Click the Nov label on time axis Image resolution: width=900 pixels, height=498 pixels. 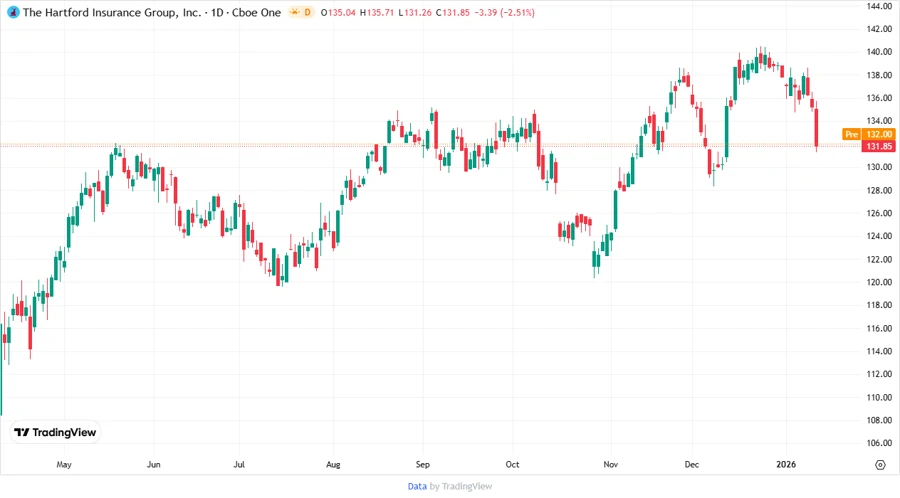coord(611,464)
